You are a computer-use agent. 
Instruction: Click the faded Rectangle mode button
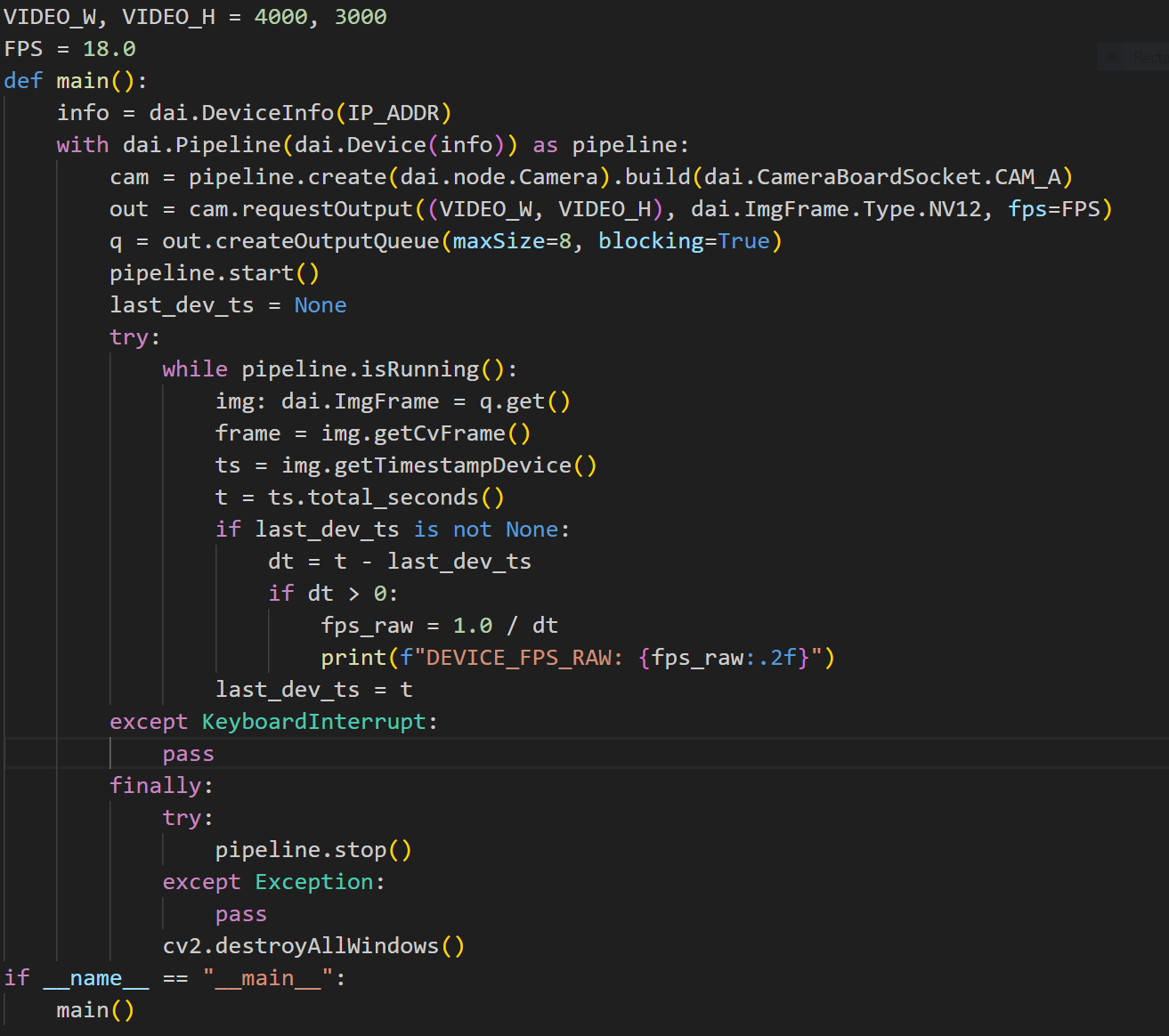[x=1149, y=58]
